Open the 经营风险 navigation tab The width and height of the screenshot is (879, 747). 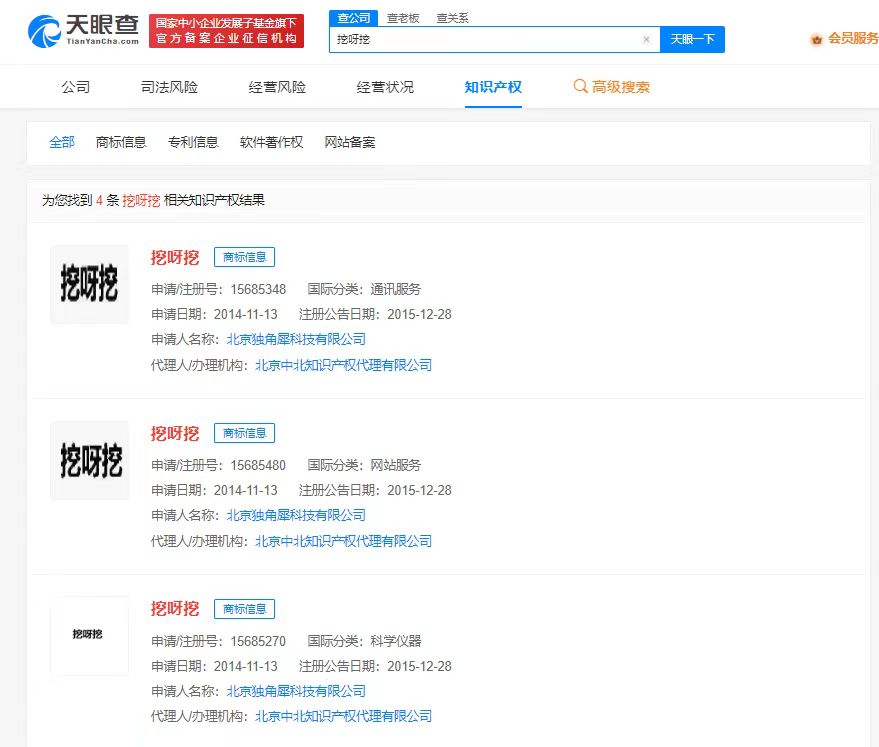(277, 87)
